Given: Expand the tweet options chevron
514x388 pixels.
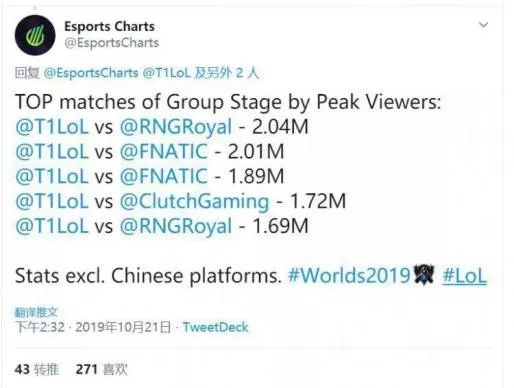Looking at the screenshot, I should click(483, 25).
